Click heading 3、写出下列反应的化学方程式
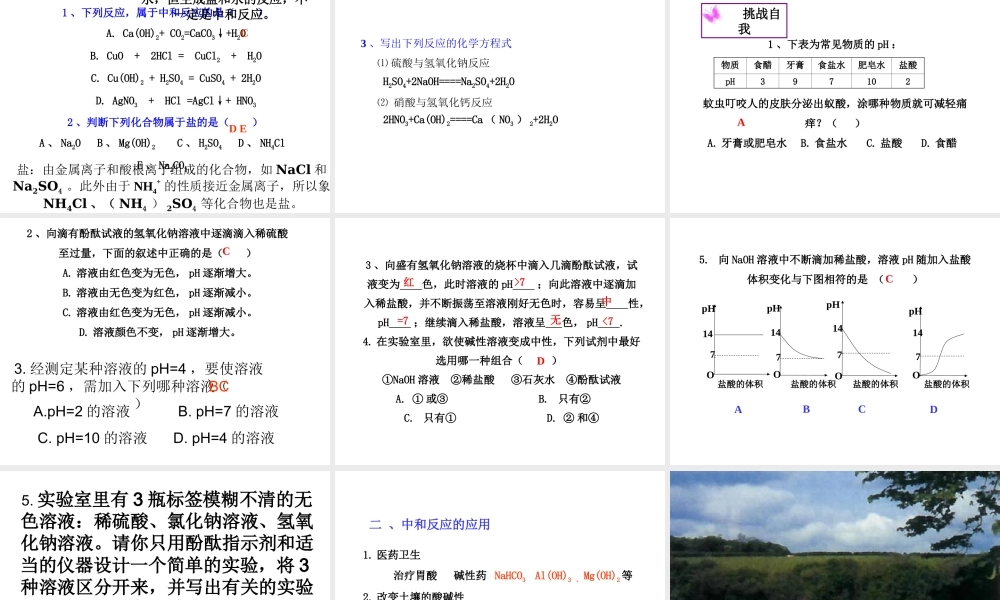The width and height of the screenshot is (1000, 600). coord(436,43)
